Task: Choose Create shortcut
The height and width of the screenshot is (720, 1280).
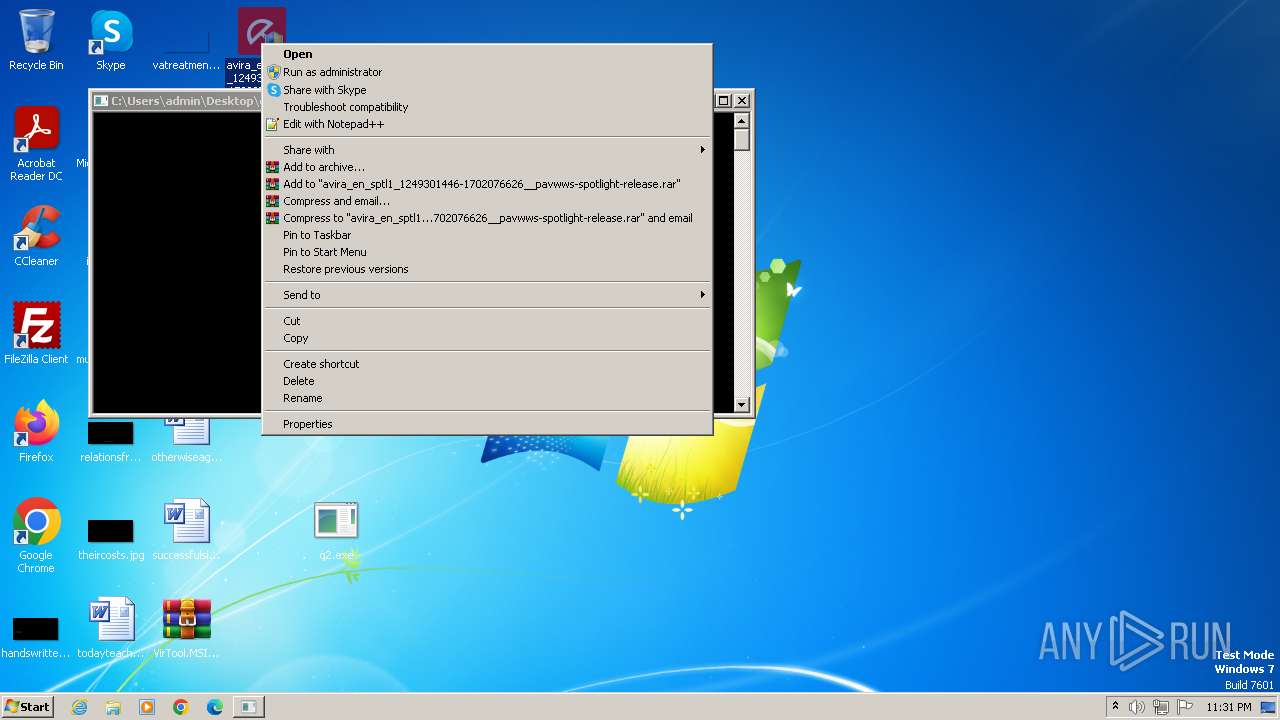Action: coord(487,364)
